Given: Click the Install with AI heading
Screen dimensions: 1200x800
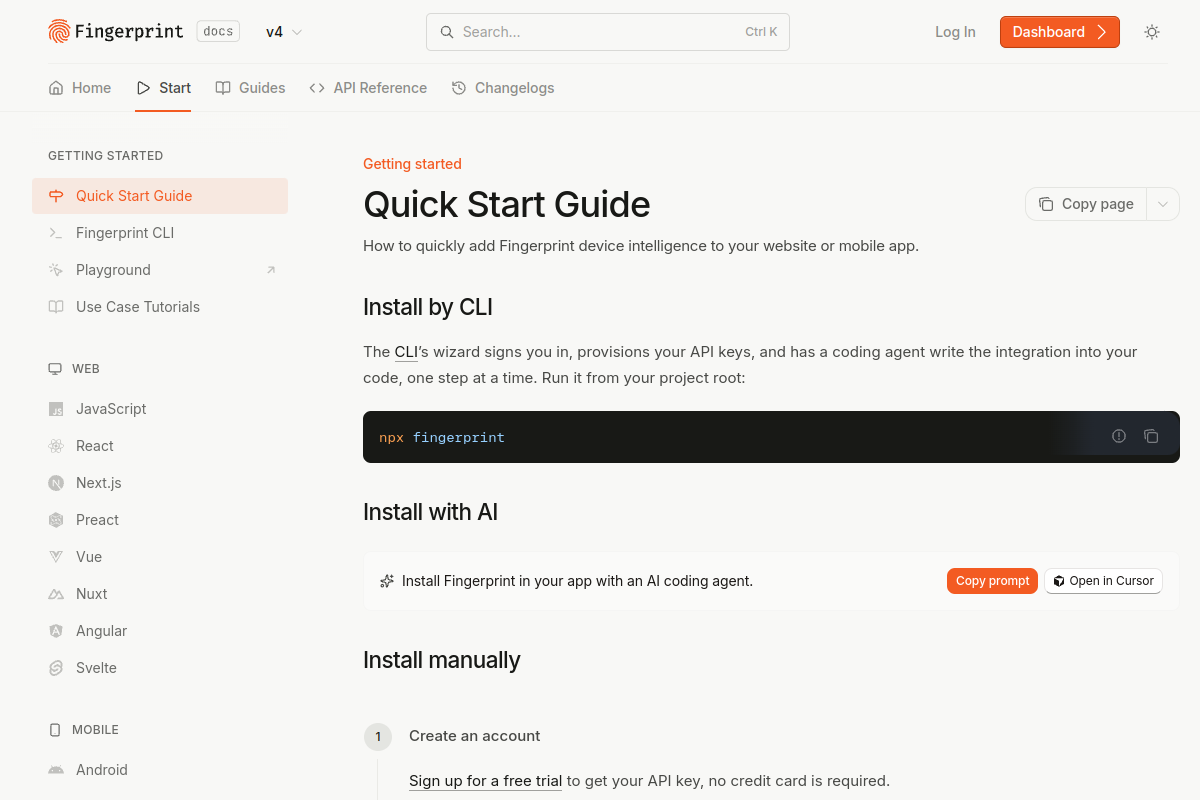Looking at the screenshot, I should pos(430,512).
